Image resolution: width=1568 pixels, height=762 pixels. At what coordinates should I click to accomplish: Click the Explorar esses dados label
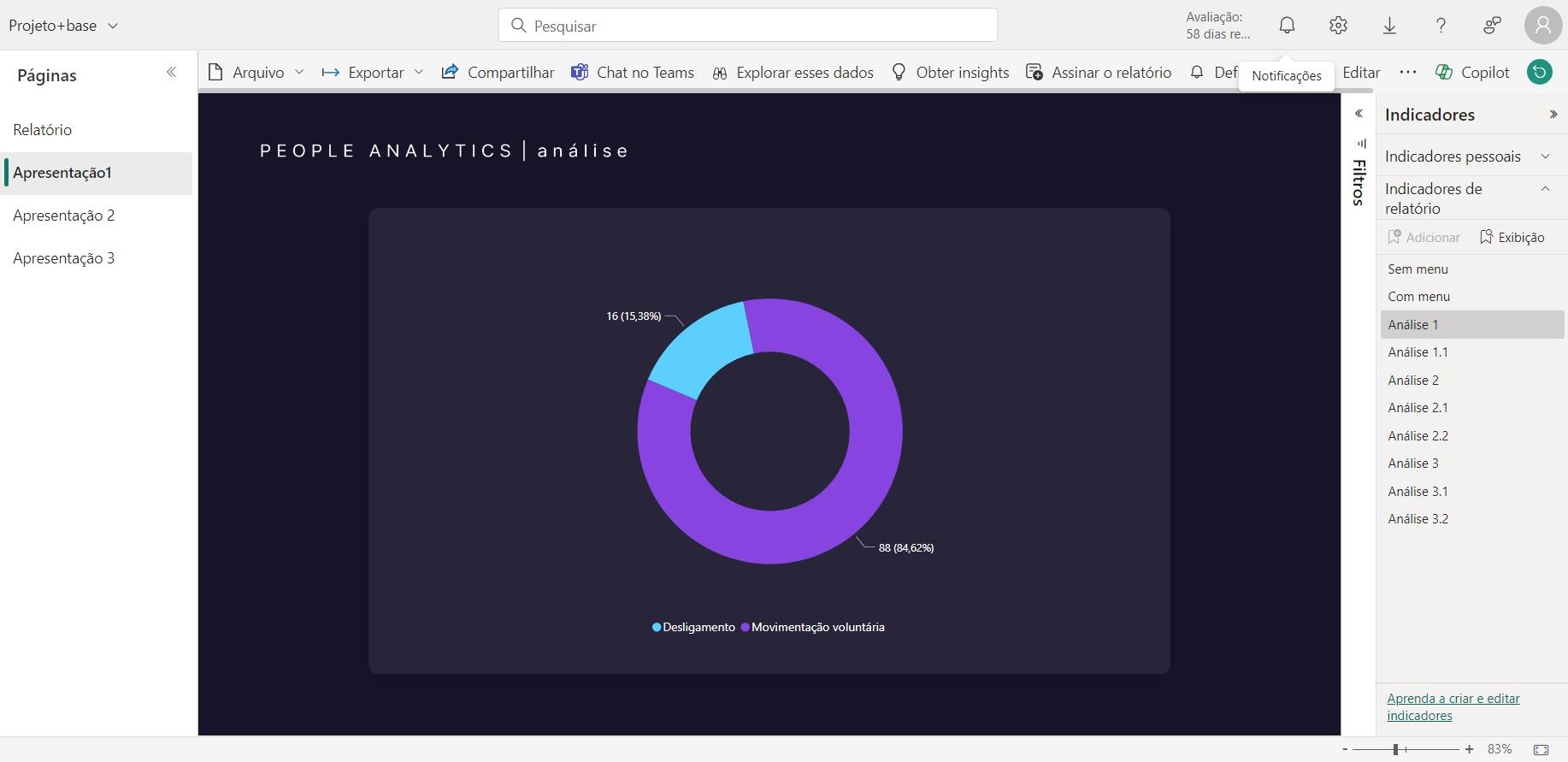[805, 73]
